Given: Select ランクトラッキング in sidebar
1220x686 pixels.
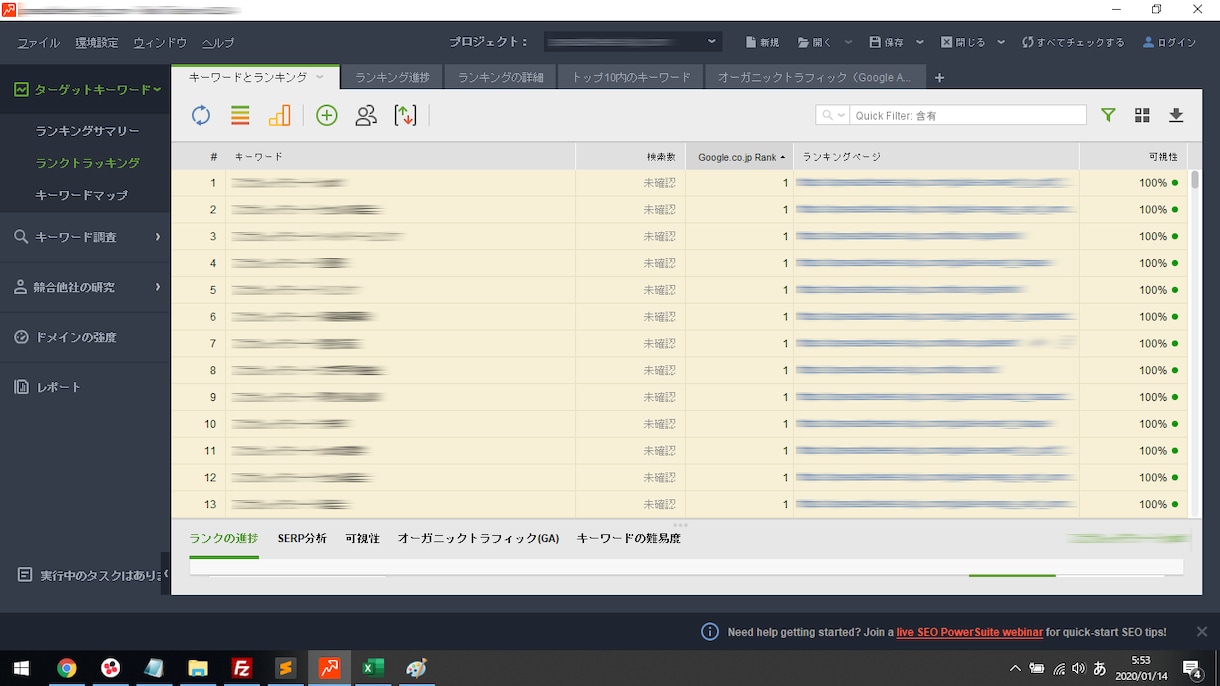Looking at the screenshot, I should point(87,162).
